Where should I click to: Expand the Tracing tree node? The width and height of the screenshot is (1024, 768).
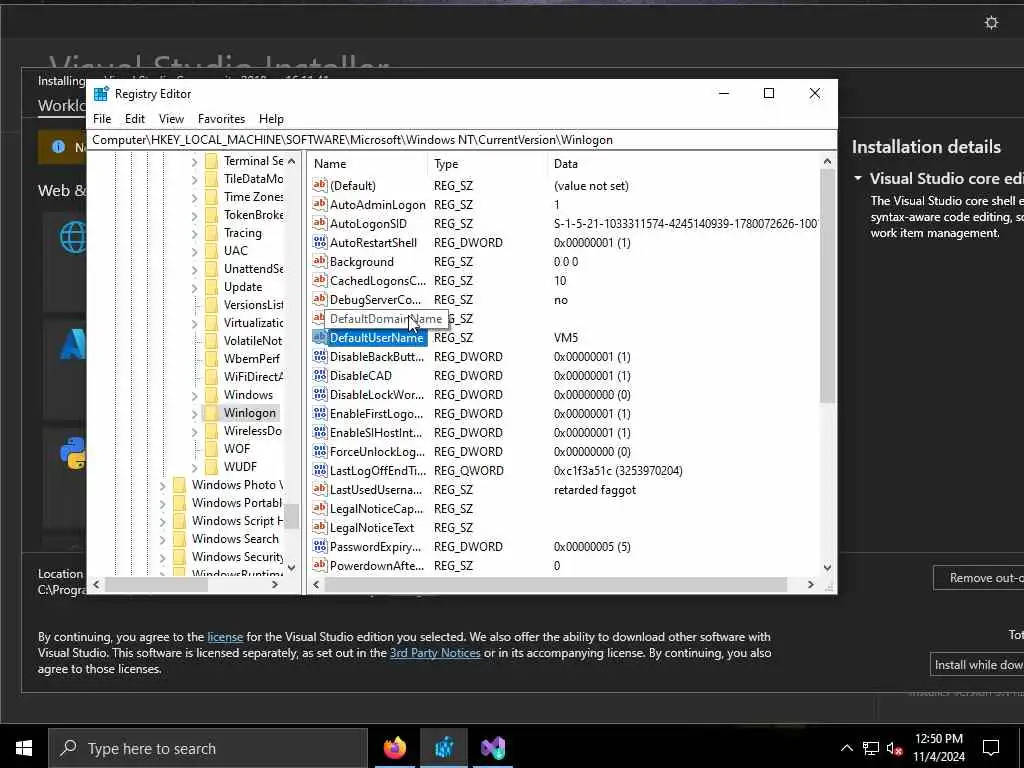tap(194, 233)
